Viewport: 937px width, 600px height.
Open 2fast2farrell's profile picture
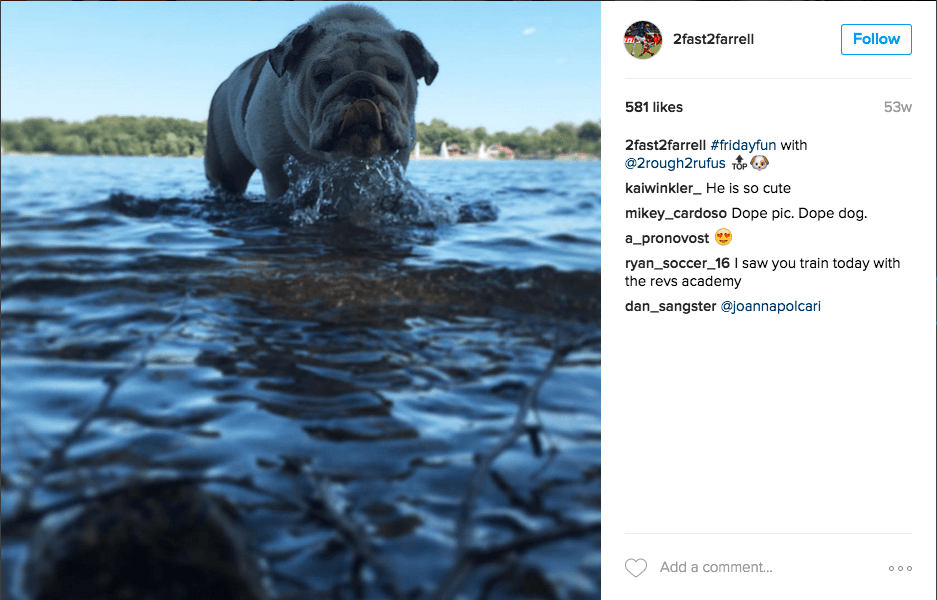click(x=642, y=39)
